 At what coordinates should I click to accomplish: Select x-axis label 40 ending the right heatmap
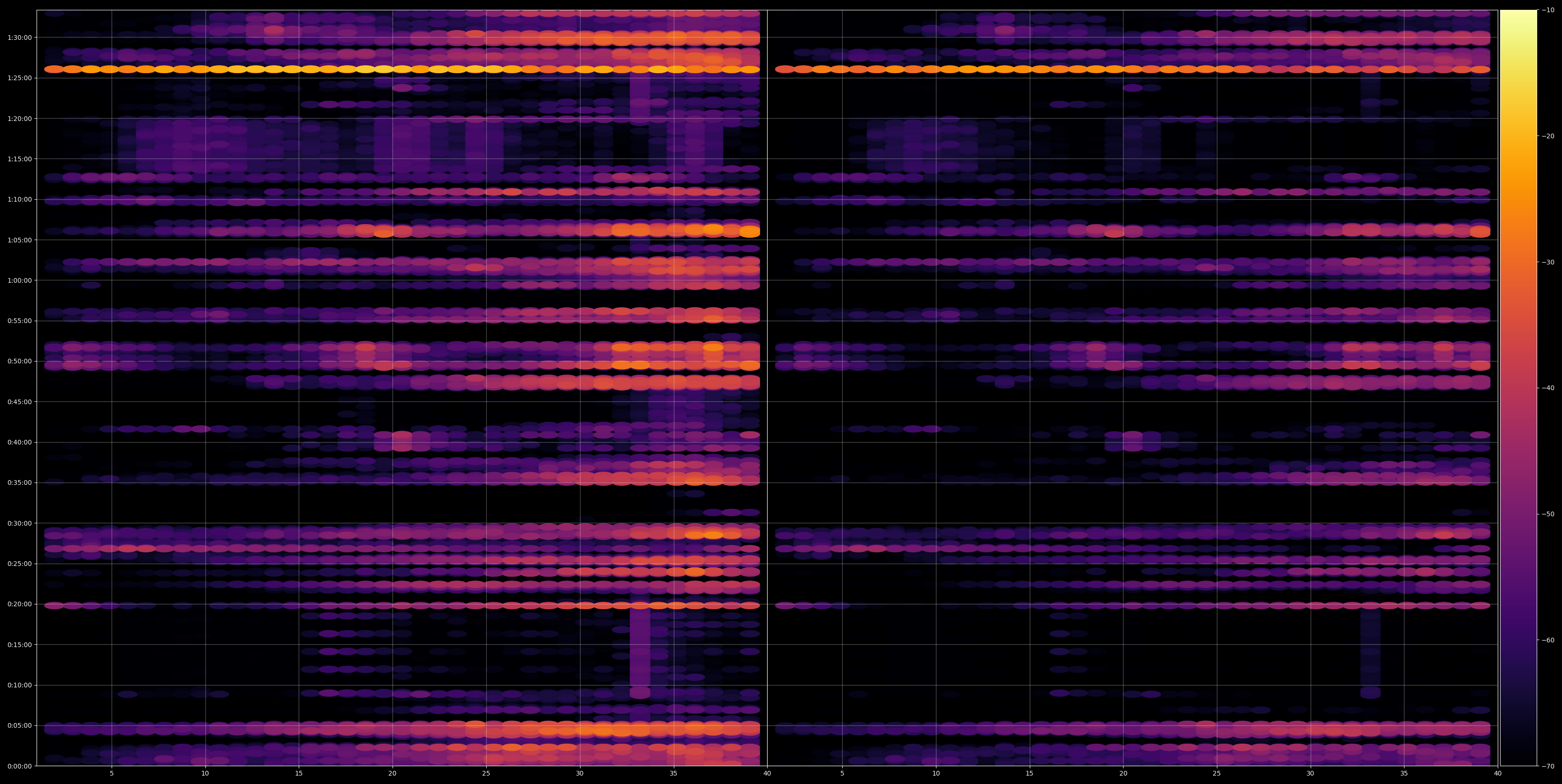point(1498,774)
